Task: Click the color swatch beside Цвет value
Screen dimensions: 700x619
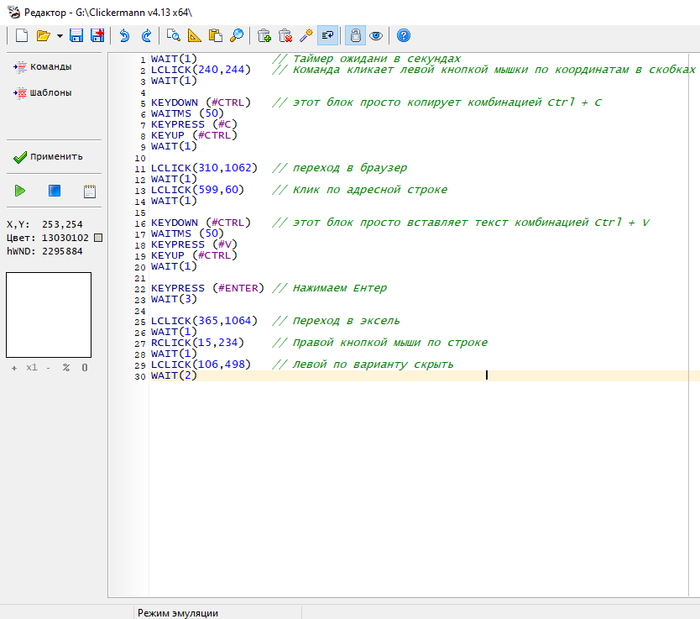Action: coord(98,238)
